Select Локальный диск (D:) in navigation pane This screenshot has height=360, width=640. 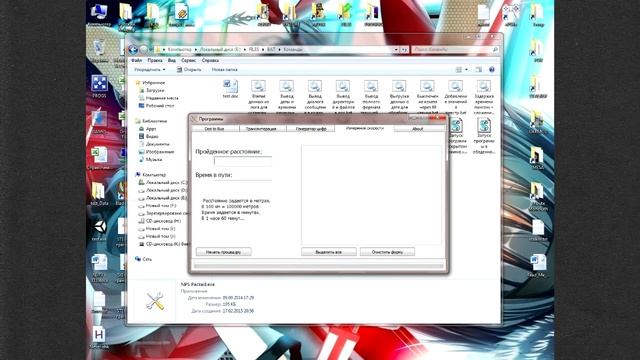163,190
